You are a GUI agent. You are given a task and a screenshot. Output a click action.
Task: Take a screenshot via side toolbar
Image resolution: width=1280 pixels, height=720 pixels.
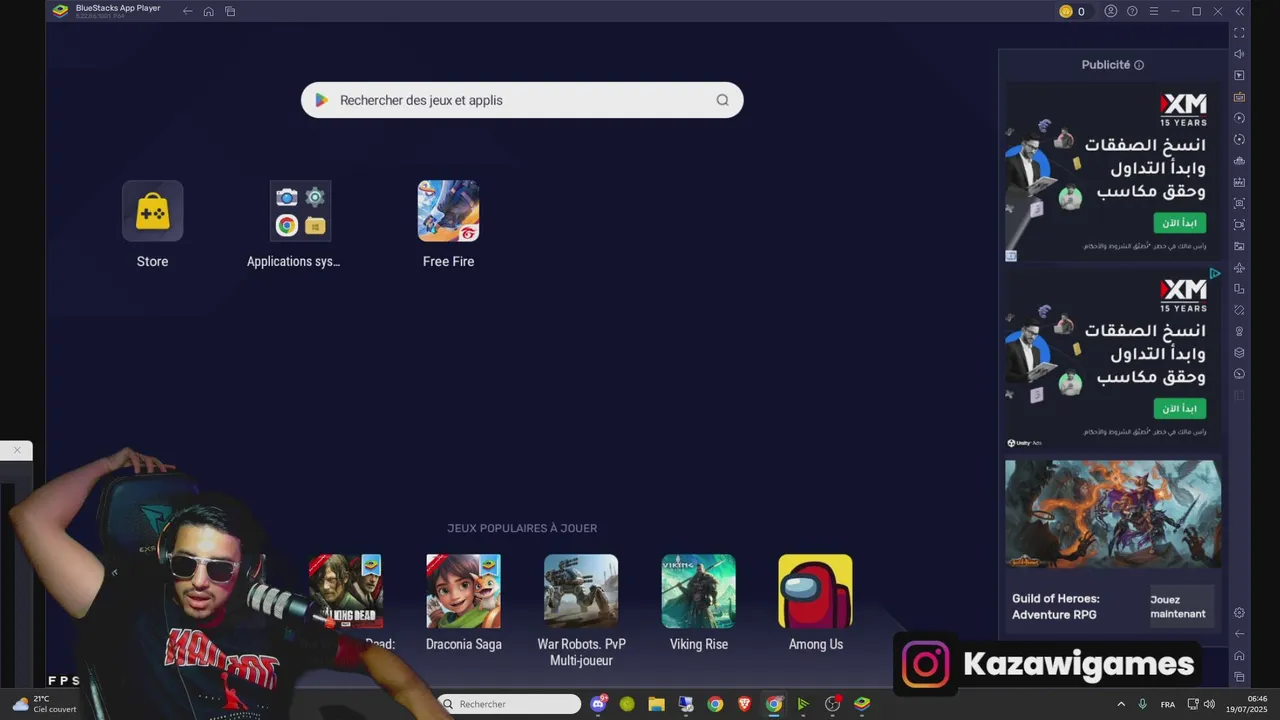click(x=1239, y=203)
